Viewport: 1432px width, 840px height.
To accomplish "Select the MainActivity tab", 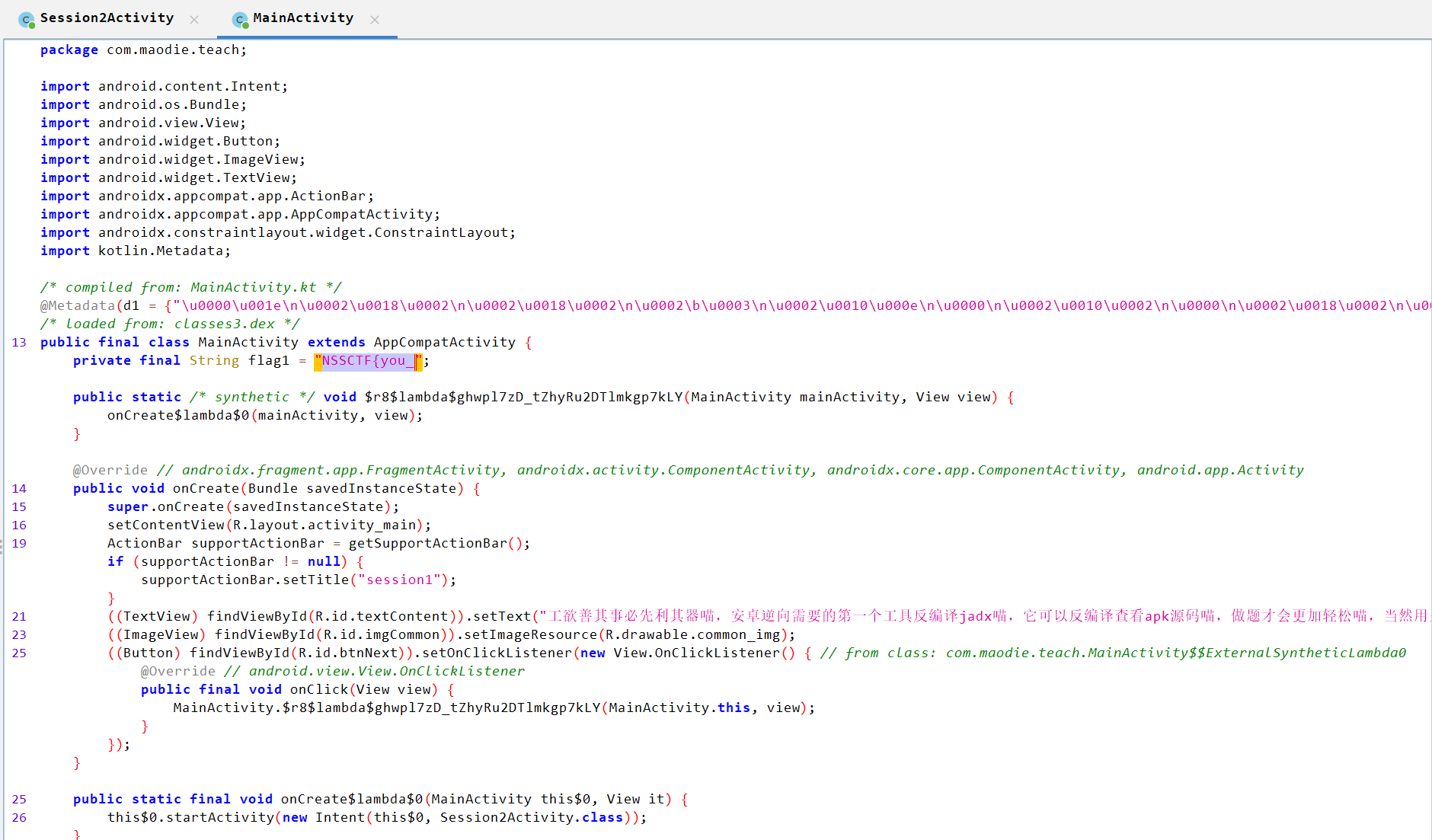I will coord(302,18).
